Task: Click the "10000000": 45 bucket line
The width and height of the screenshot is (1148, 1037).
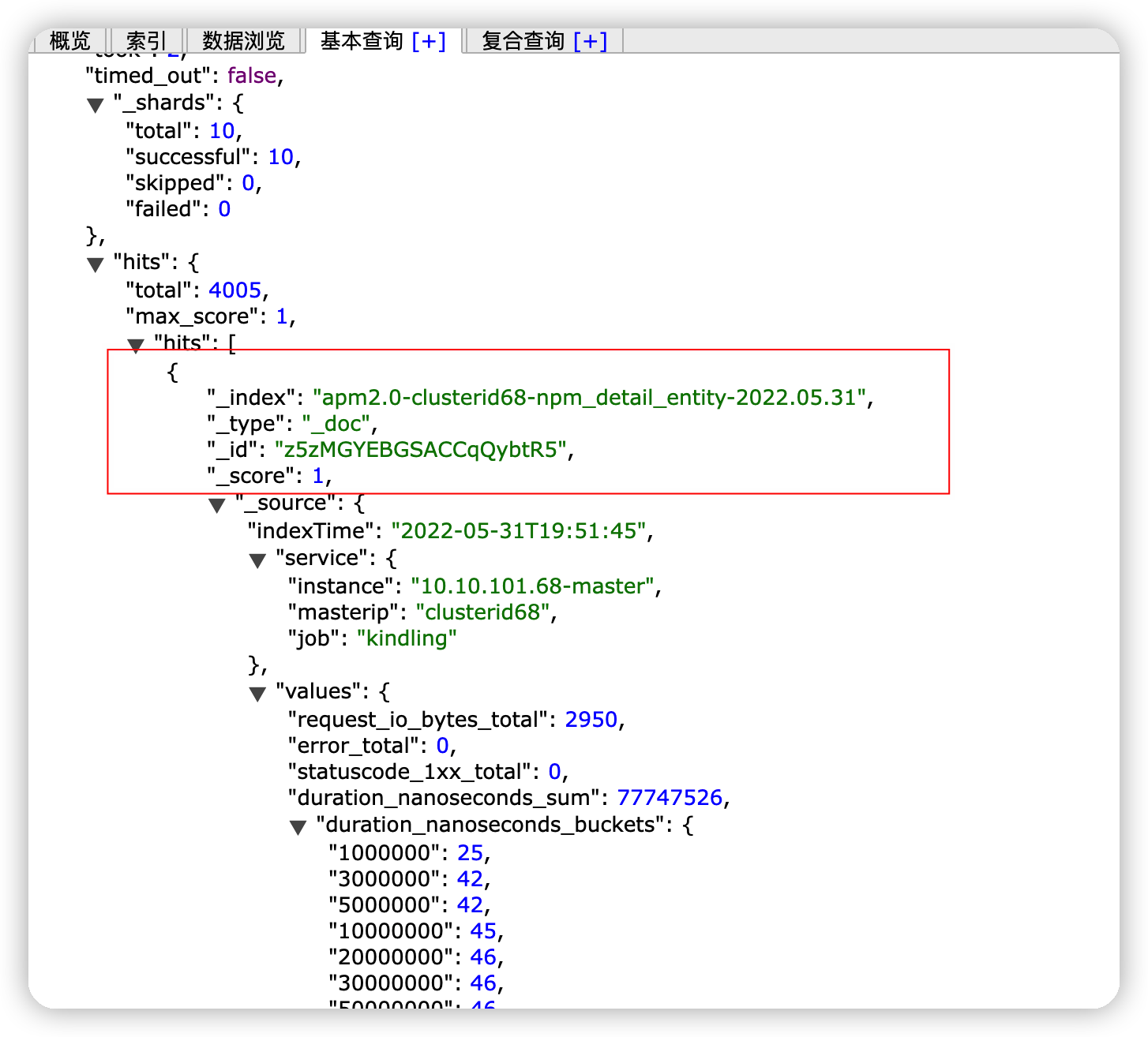Action: [x=416, y=931]
